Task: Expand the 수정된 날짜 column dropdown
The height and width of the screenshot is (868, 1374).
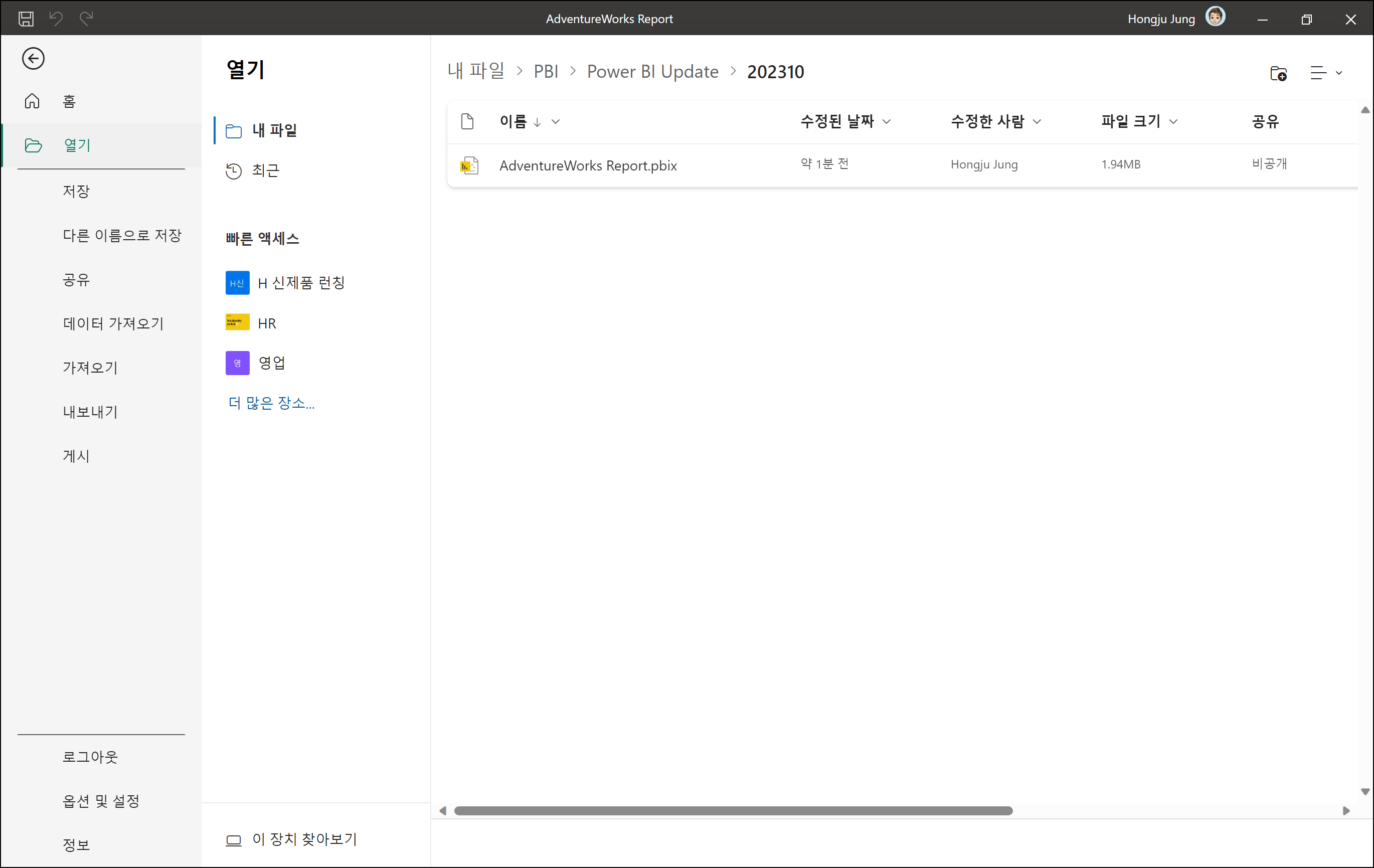Action: coord(887,121)
